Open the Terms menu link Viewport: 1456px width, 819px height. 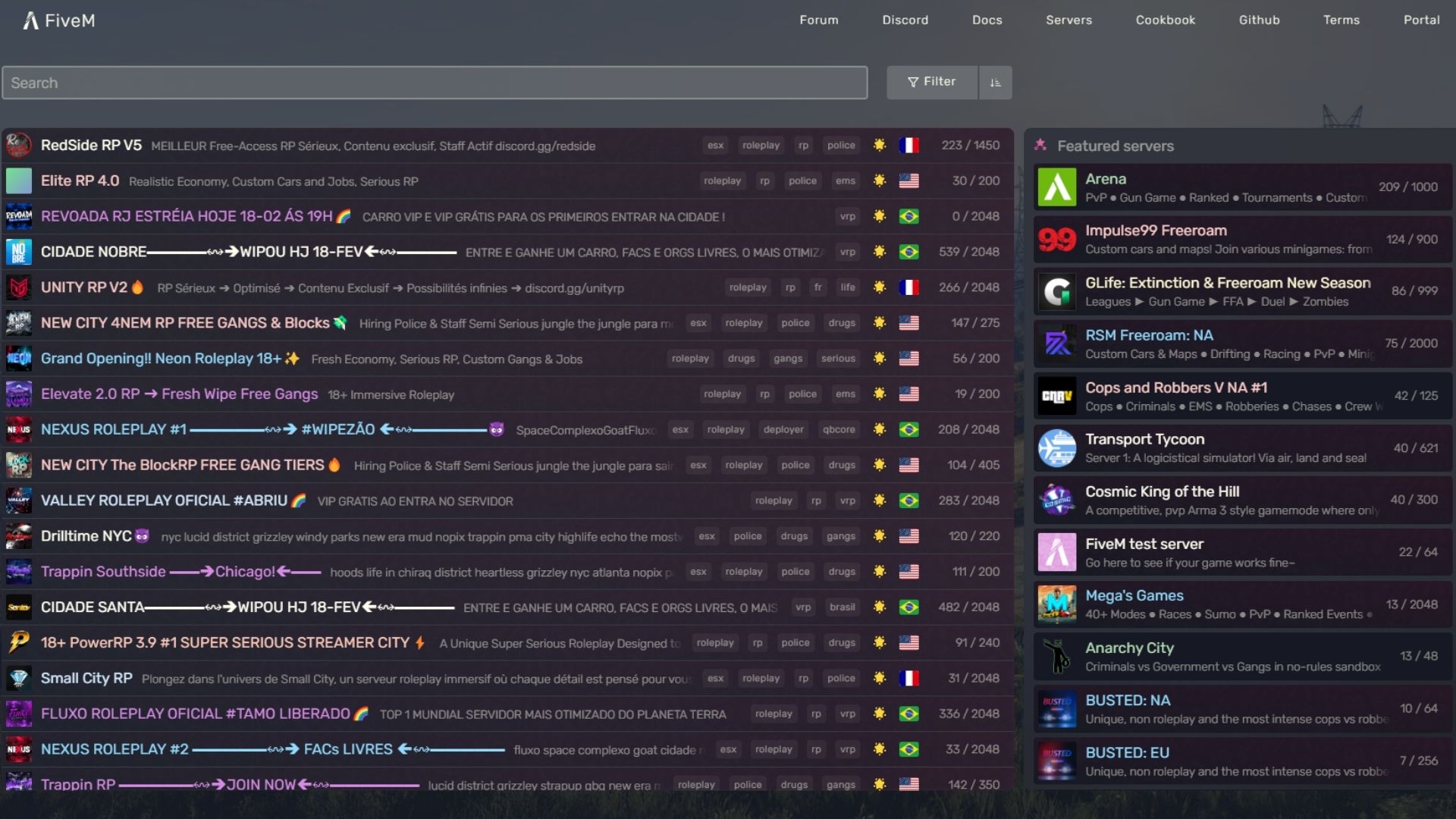click(x=1341, y=20)
